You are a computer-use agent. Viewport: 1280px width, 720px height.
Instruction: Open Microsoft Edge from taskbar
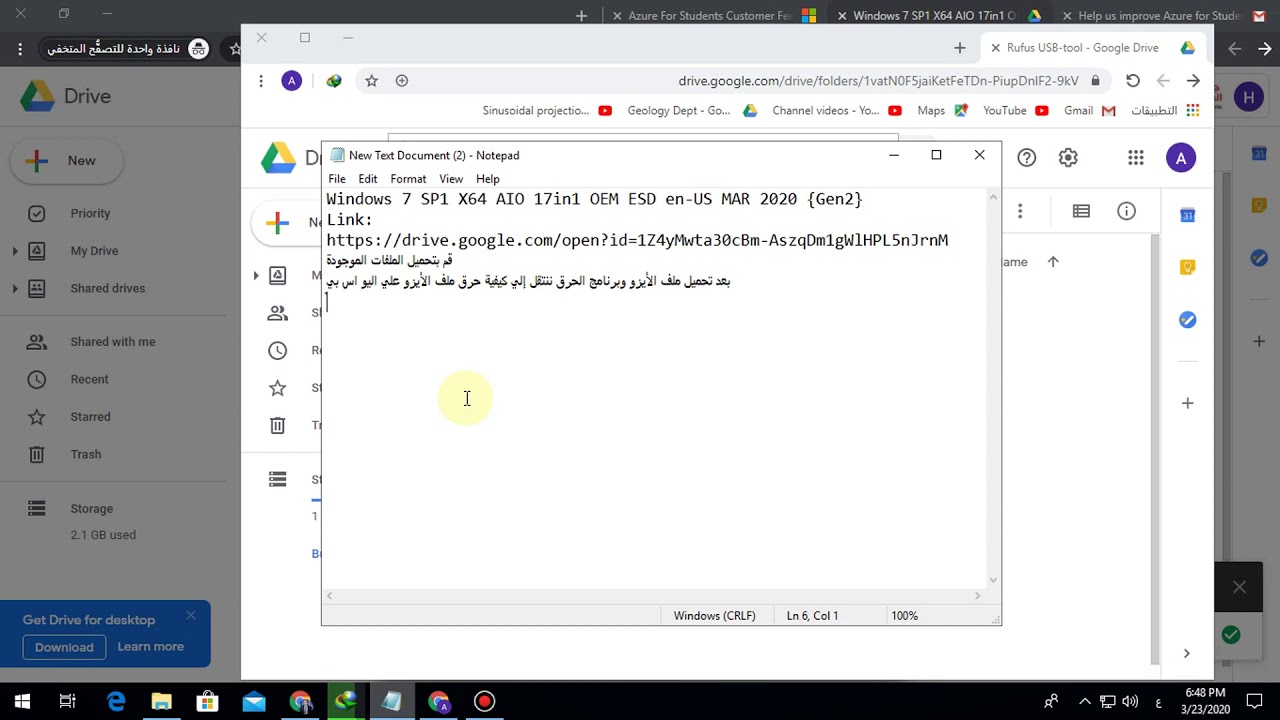tap(116, 702)
